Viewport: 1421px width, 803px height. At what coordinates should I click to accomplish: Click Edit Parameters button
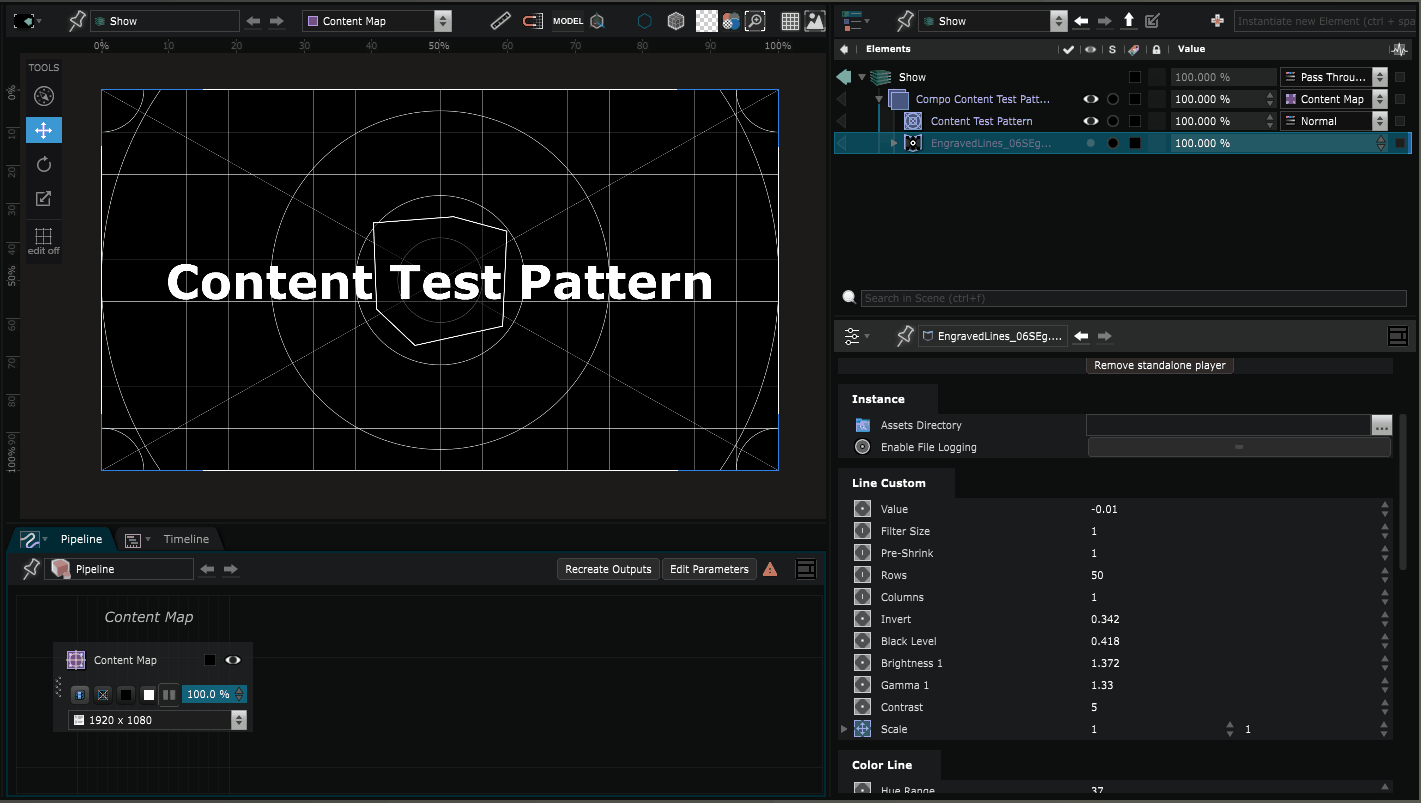coord(709,569)
